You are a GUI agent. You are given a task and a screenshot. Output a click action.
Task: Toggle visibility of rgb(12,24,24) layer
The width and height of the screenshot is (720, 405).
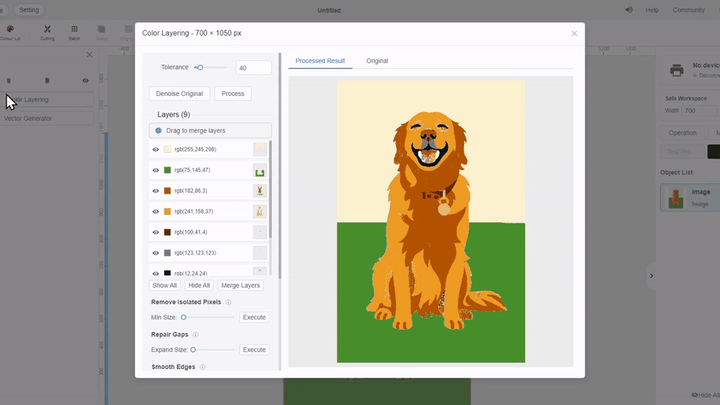[x=156, y=273]
